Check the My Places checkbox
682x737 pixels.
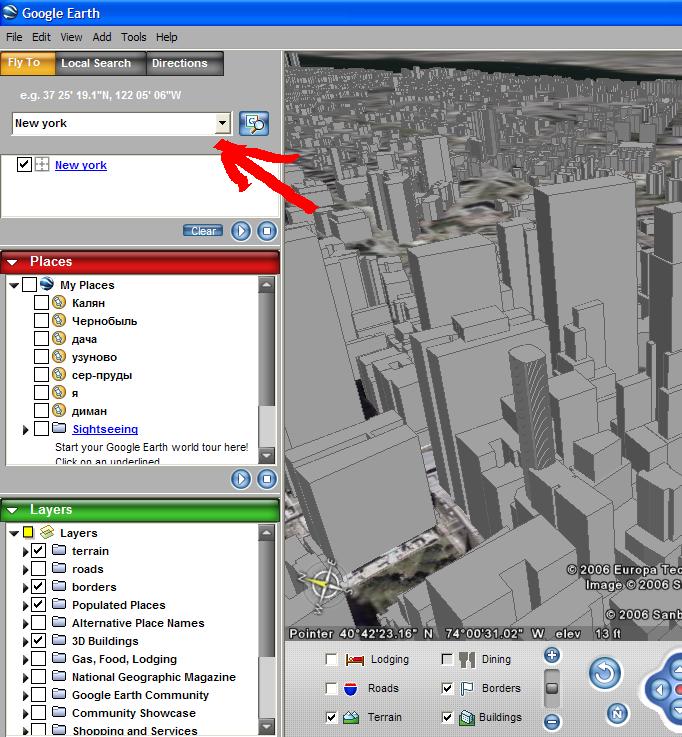click(30, 284)
